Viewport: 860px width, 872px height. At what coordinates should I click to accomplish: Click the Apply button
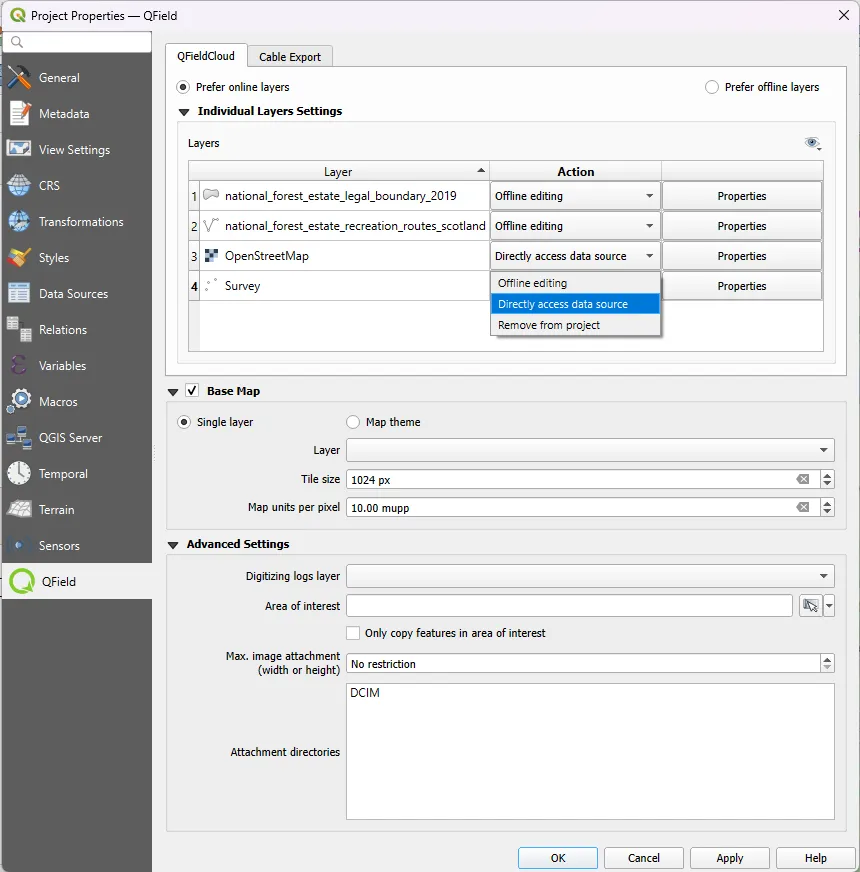pos(729,858)
